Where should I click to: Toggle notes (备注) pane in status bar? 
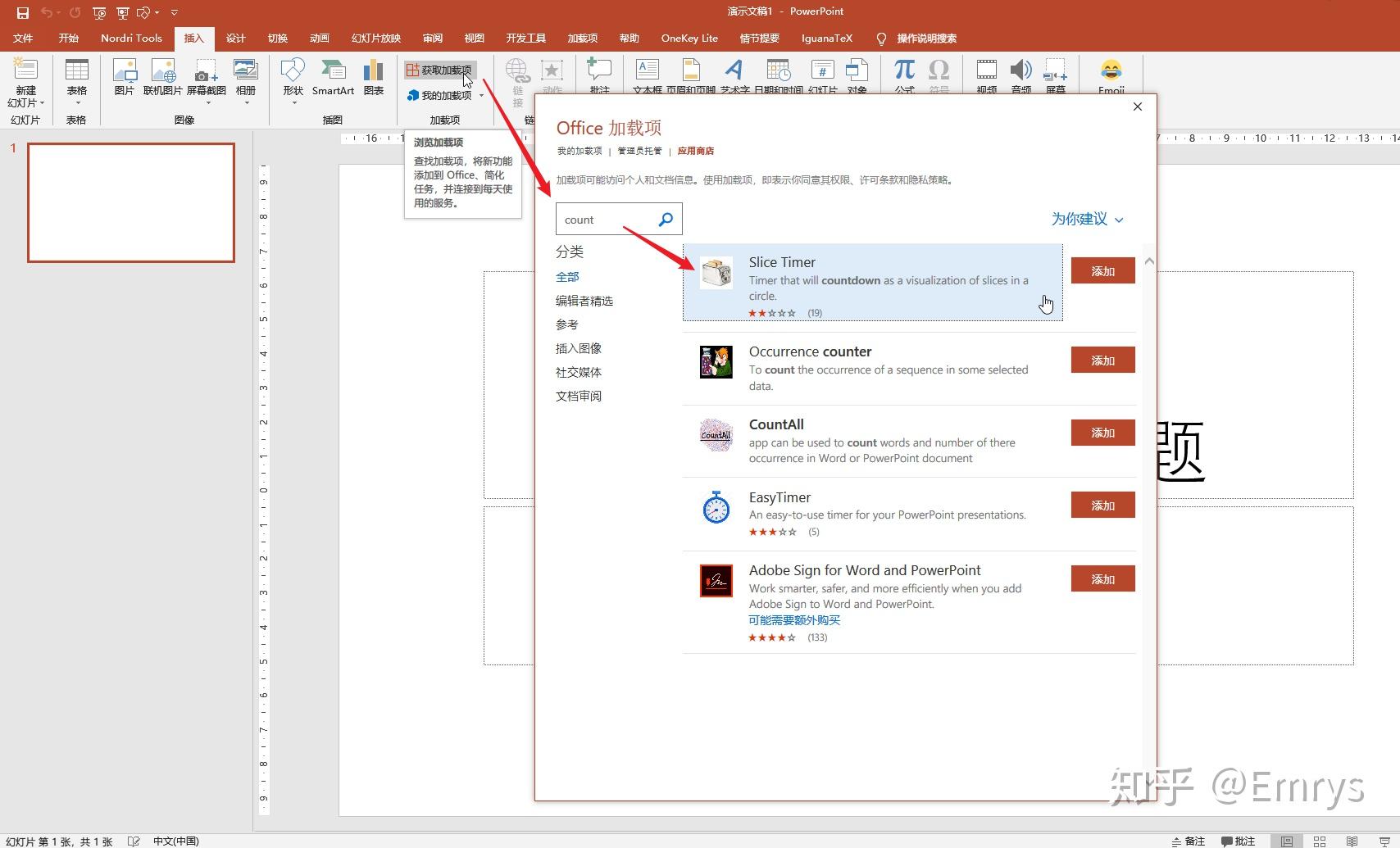click(x=1189, y=841)
